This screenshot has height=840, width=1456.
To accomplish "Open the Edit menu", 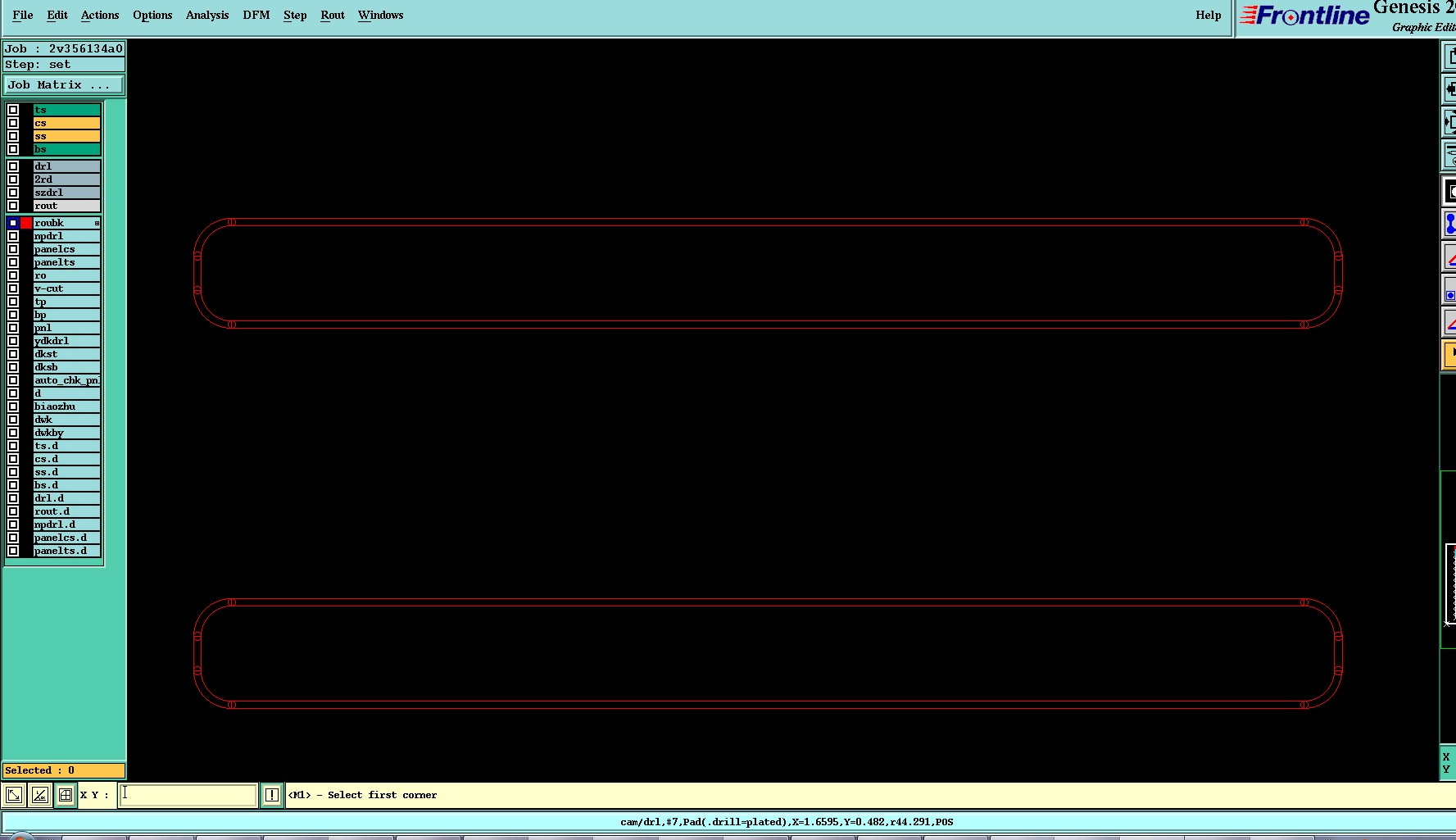I will (x=57, y=15).
